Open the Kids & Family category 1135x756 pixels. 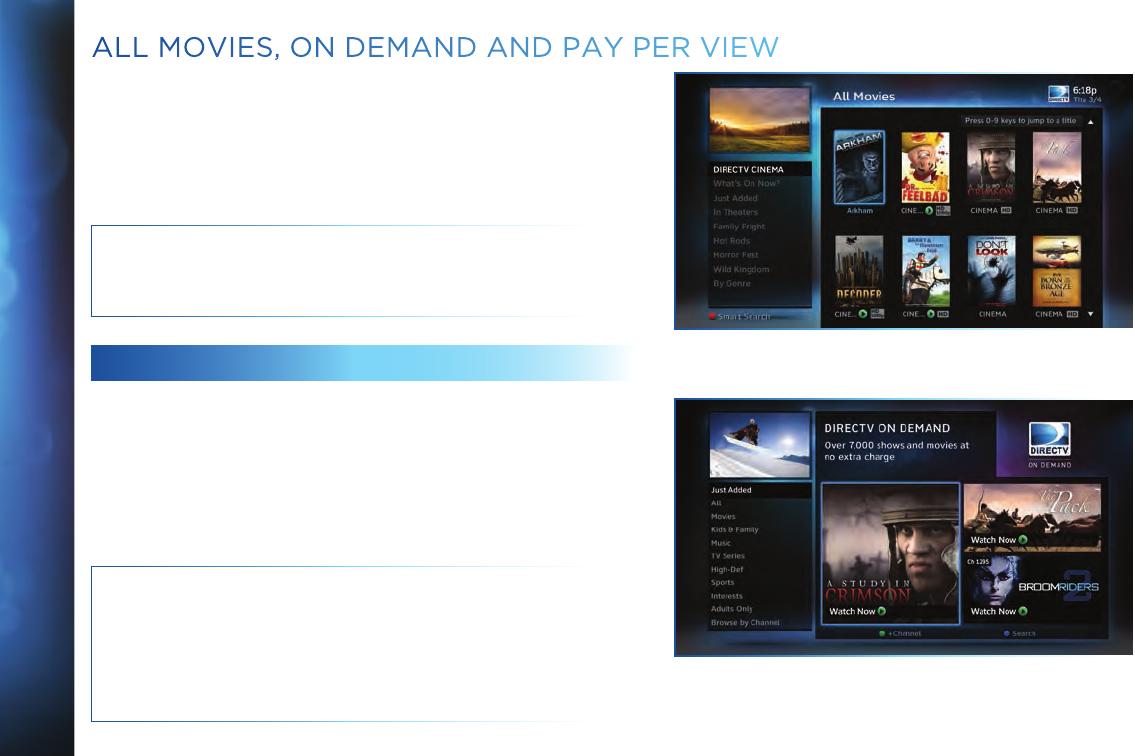pos(735,529)
